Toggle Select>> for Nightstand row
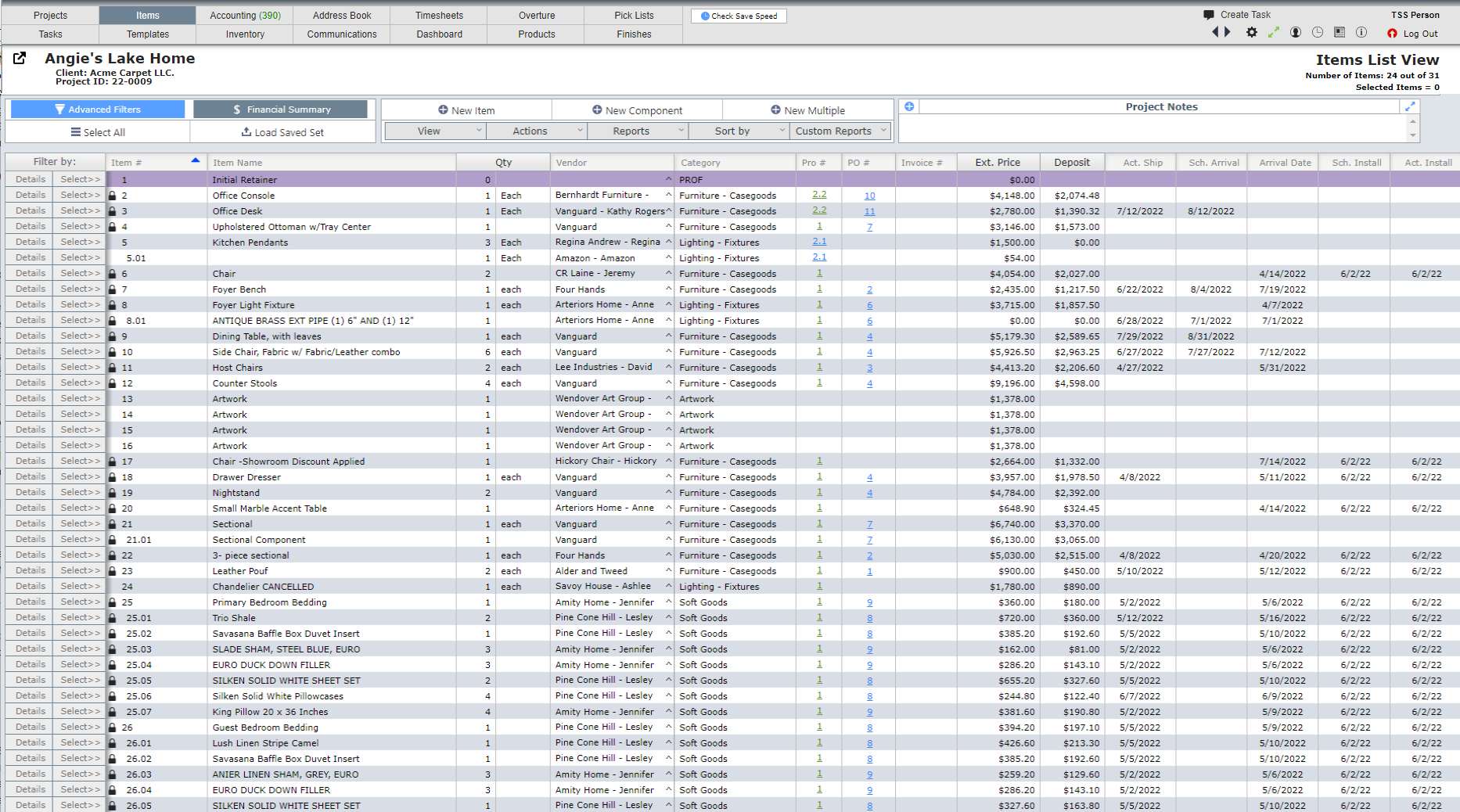The width and height of the screenshot is (1460, 812). coord(80,492)
